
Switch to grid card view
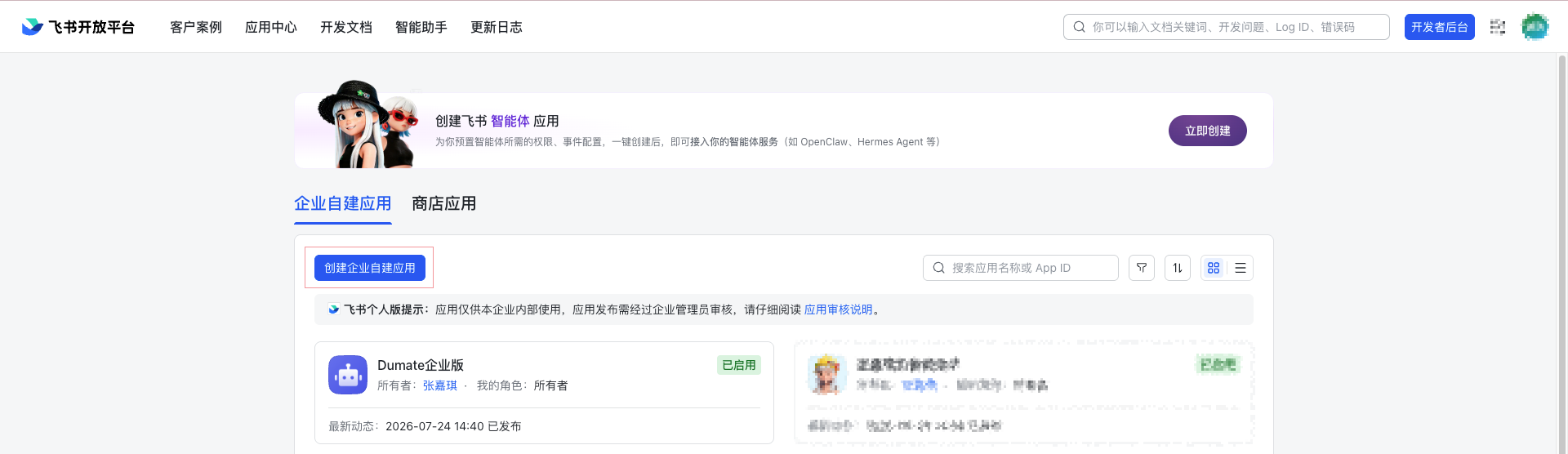[1214, 268]
